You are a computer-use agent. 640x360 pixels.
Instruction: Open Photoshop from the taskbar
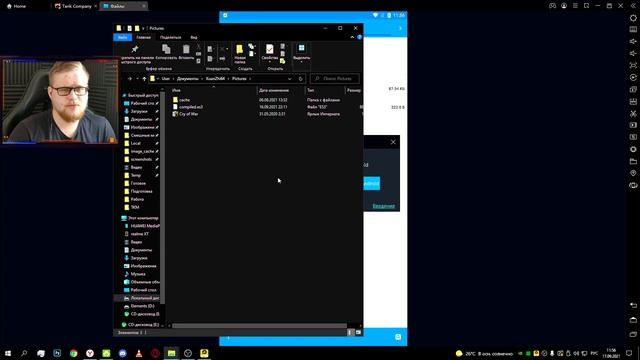point(57,353)
